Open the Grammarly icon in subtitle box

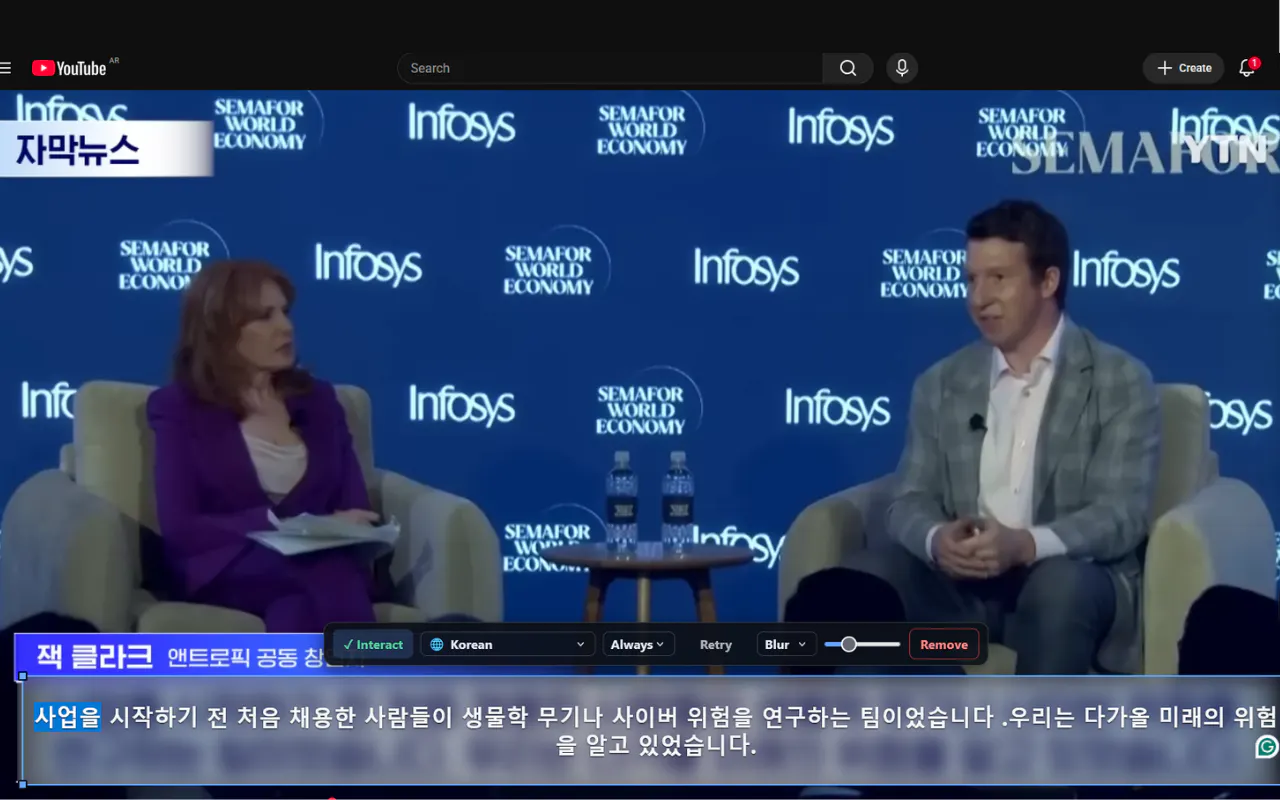[x=1267, y=747]
